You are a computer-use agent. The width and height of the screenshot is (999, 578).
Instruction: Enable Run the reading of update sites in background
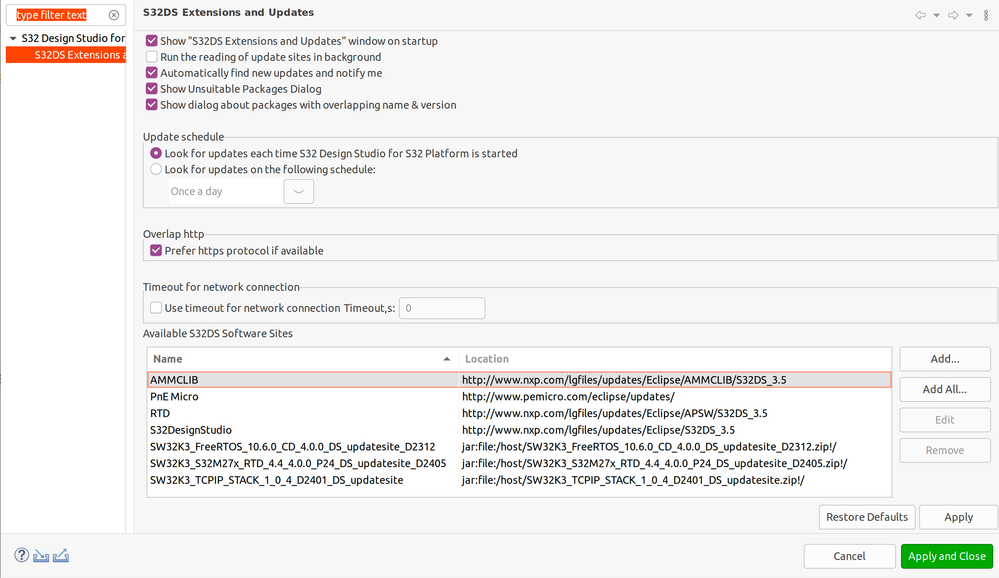coord(152,57)
